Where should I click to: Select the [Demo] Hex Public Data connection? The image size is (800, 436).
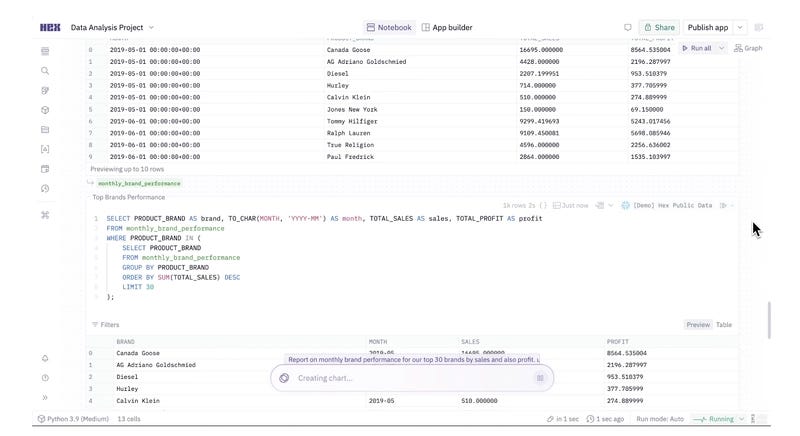tap(672, 206)
